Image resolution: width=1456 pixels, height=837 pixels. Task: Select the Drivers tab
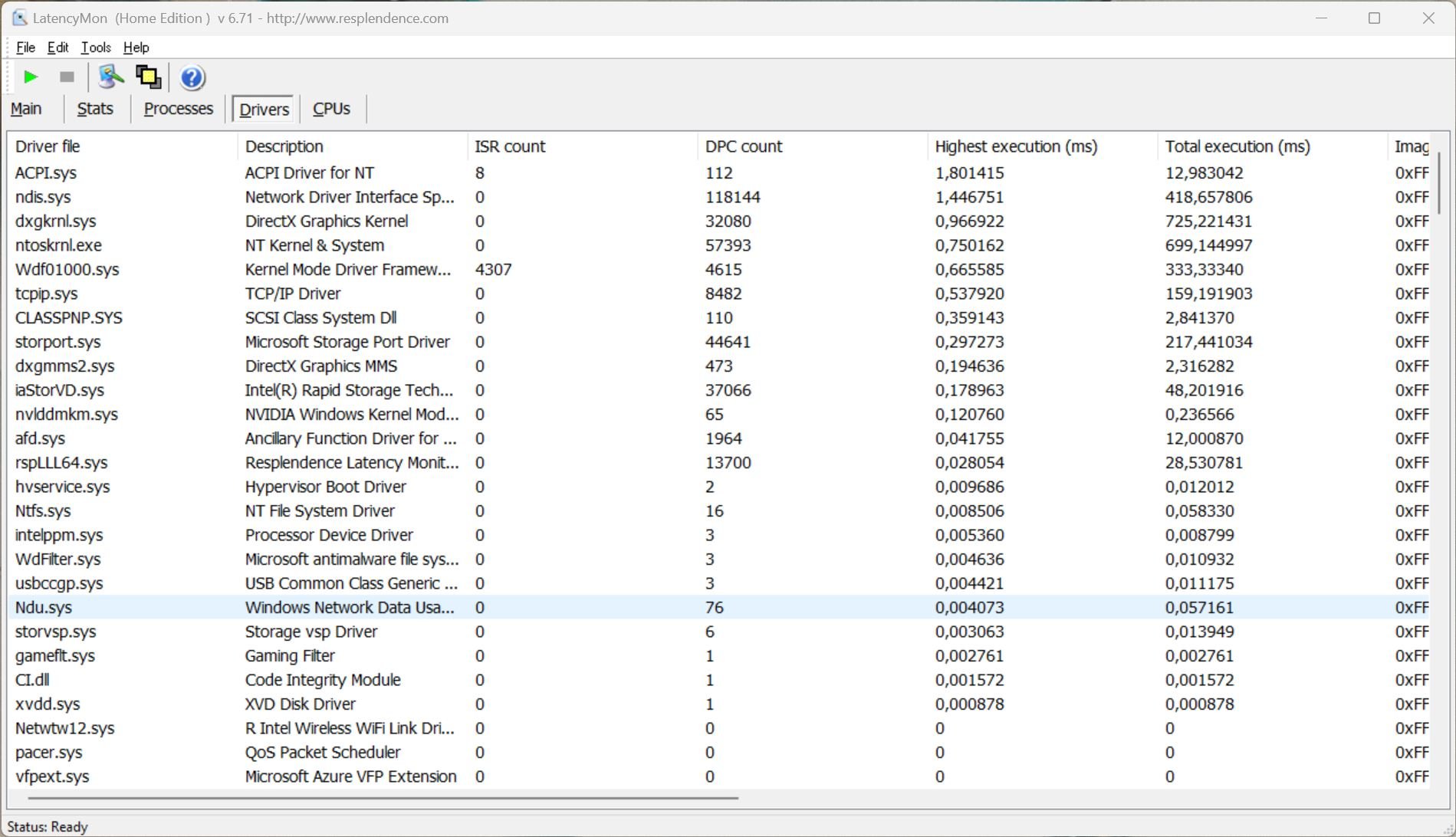pyautogui.click(x=264, y=109)
